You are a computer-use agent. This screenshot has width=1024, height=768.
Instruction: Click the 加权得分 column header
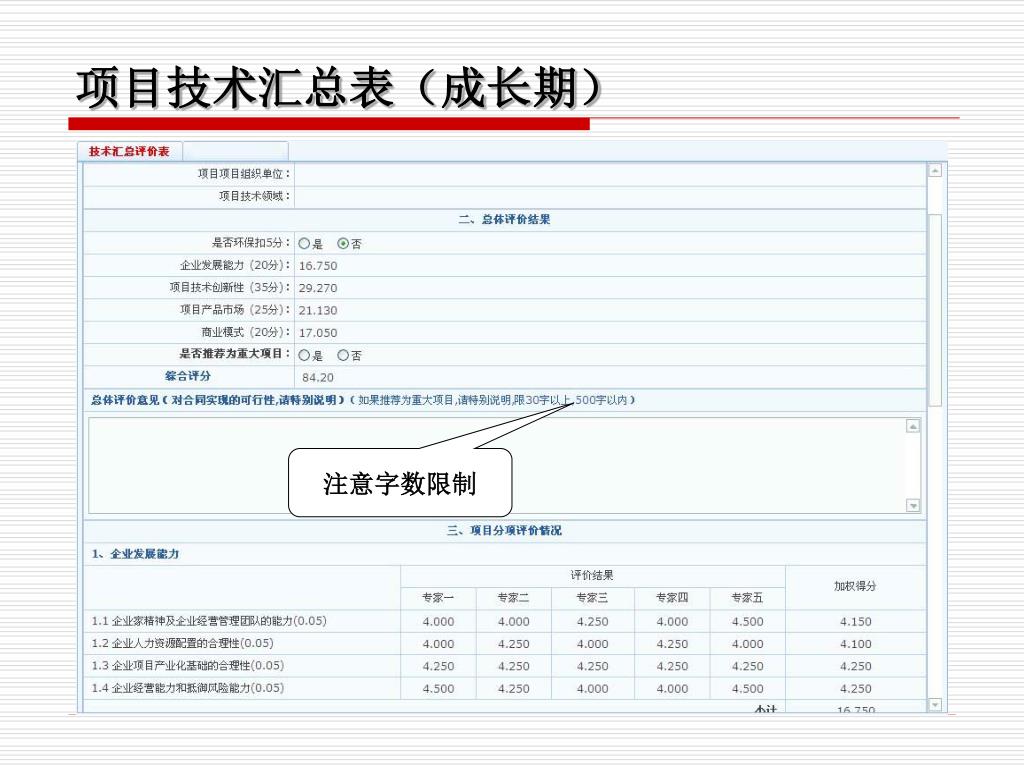pos(855,586)
